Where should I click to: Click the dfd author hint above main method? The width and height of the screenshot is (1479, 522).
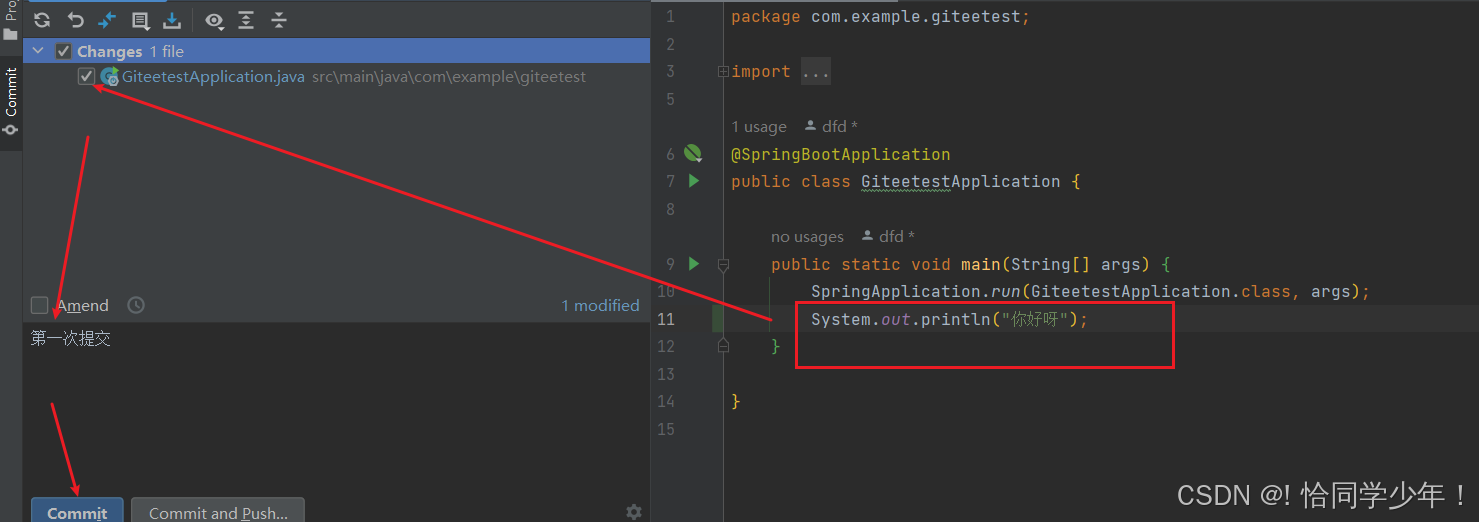[x=888, y=237]
